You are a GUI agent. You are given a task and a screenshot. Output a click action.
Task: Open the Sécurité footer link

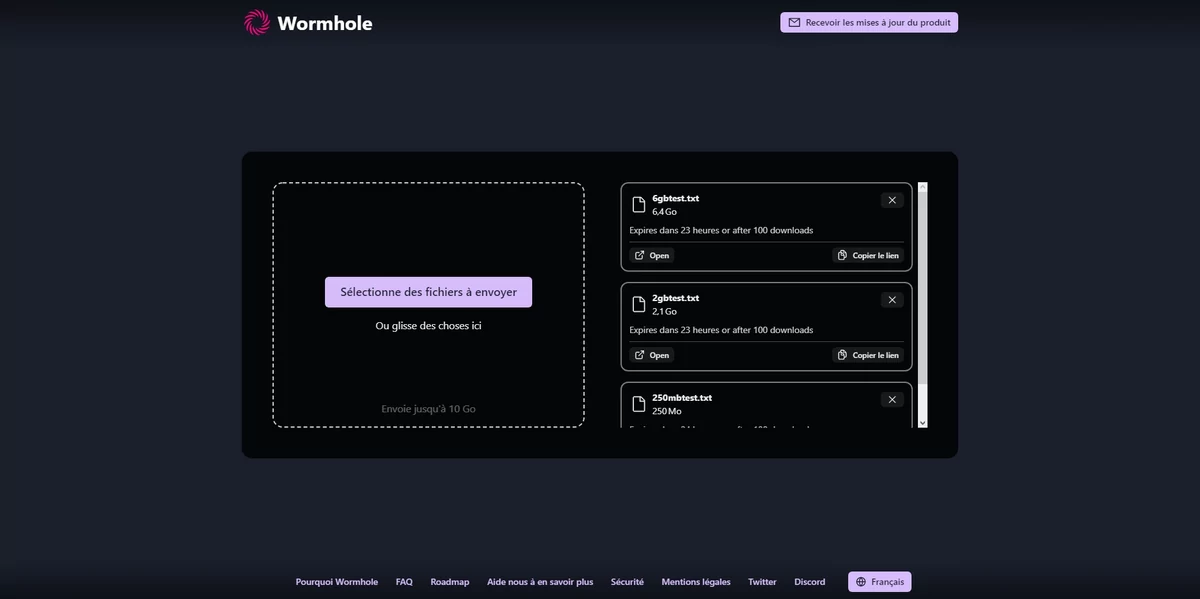[x=627, y=582]
